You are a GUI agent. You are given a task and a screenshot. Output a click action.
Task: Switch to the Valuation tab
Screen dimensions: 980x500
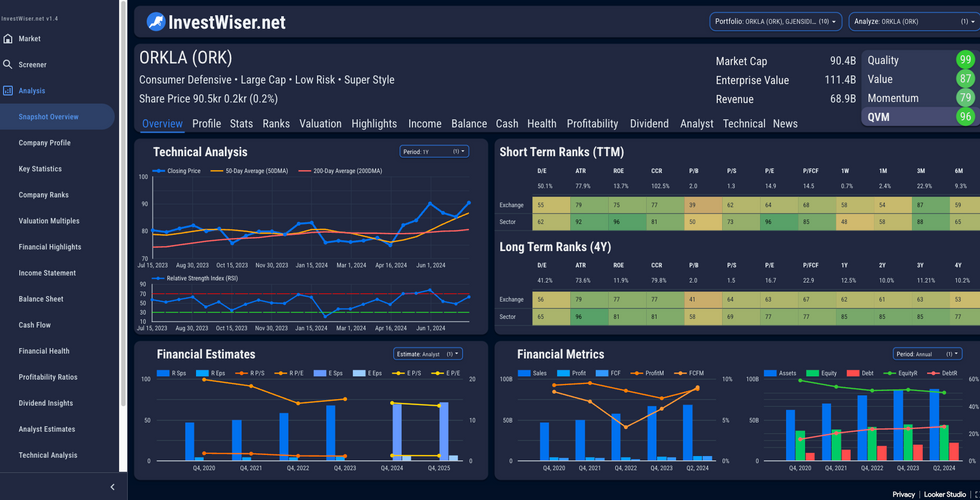click(320, 124)
